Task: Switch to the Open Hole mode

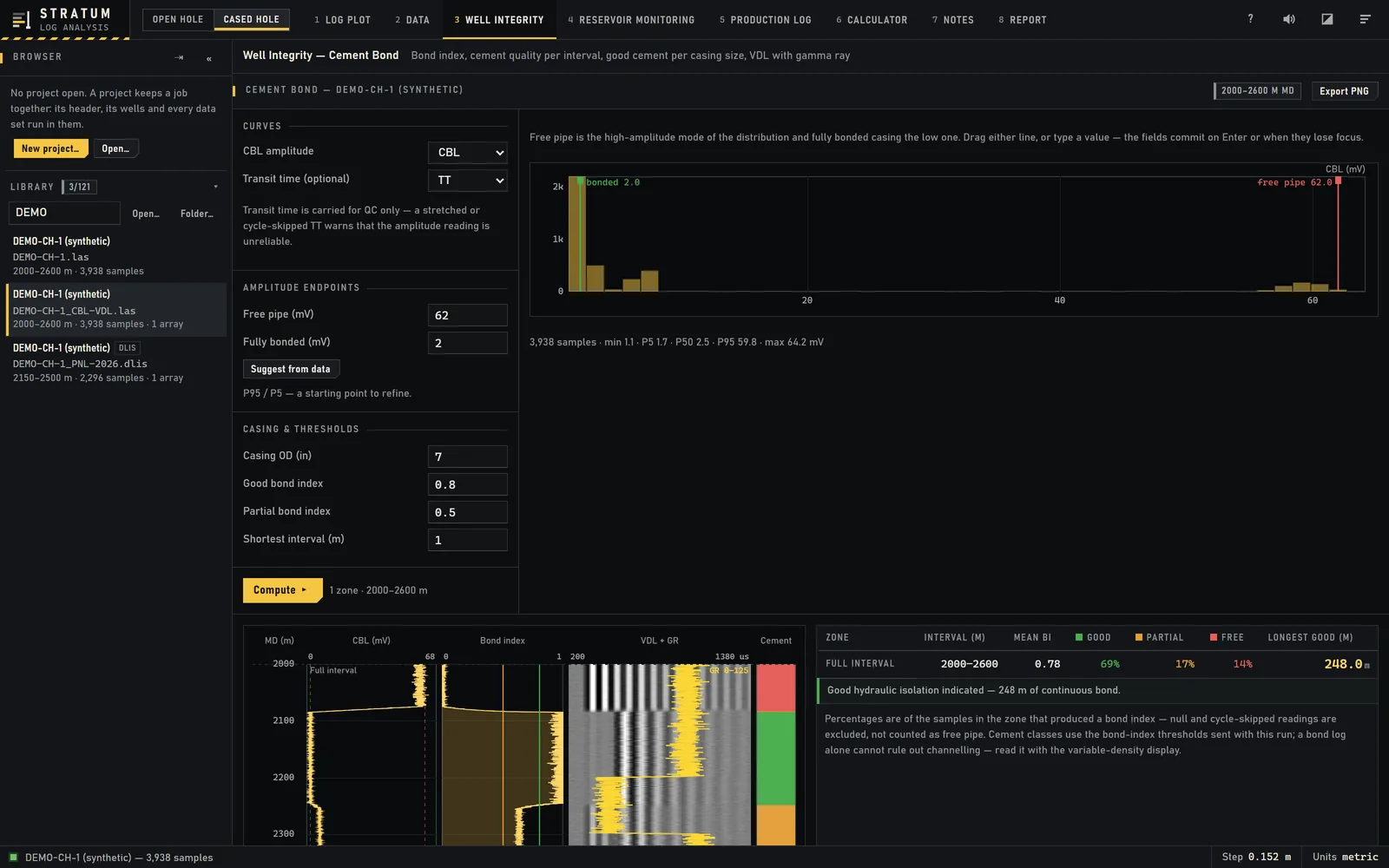Action: pos(178,19)
